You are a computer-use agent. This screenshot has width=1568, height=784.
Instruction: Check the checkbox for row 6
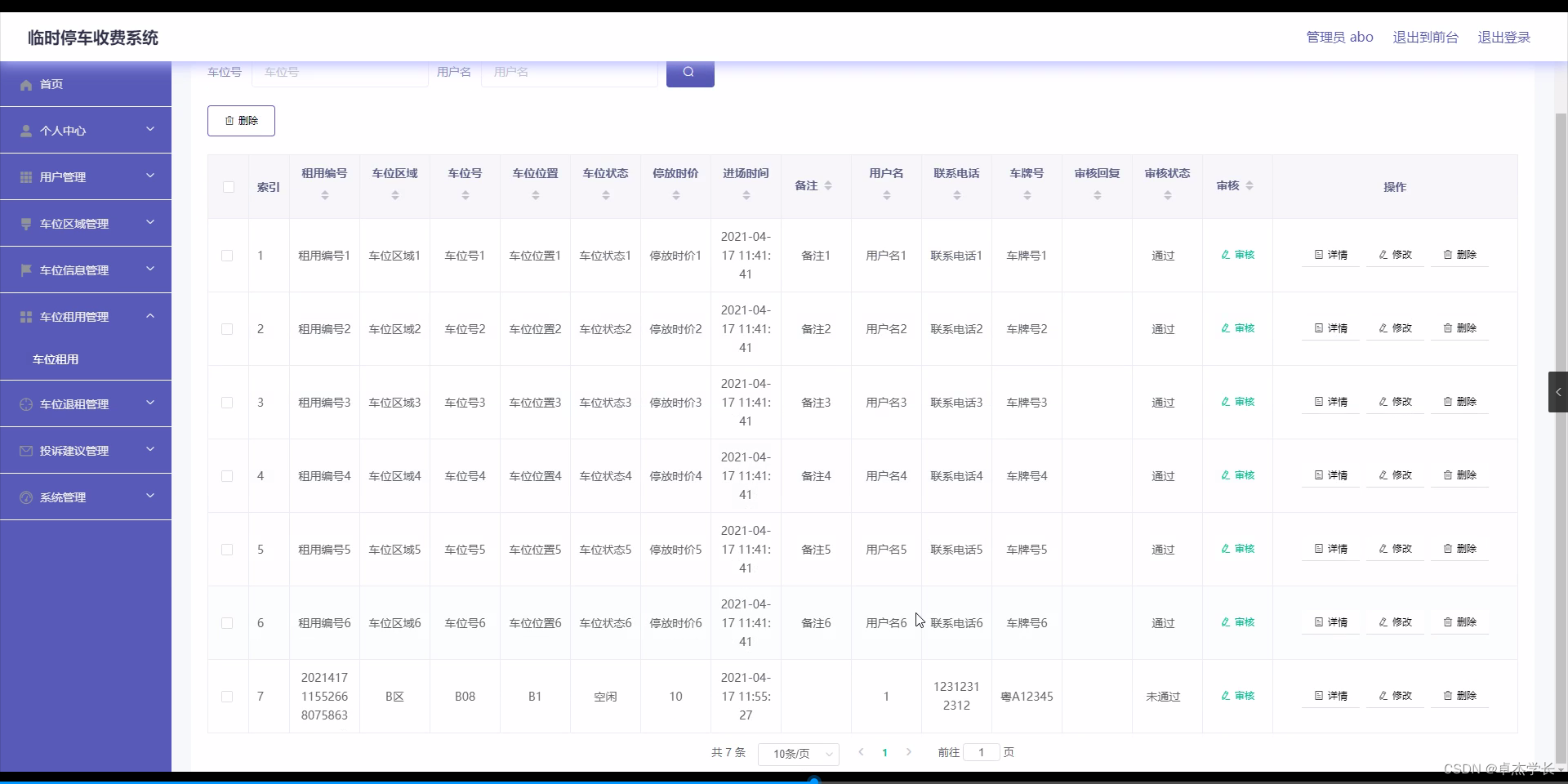(227, 623)
